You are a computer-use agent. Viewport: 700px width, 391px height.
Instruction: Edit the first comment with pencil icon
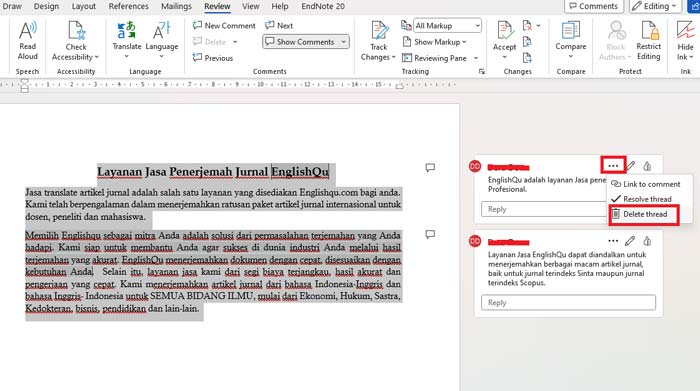click(630, 166)
